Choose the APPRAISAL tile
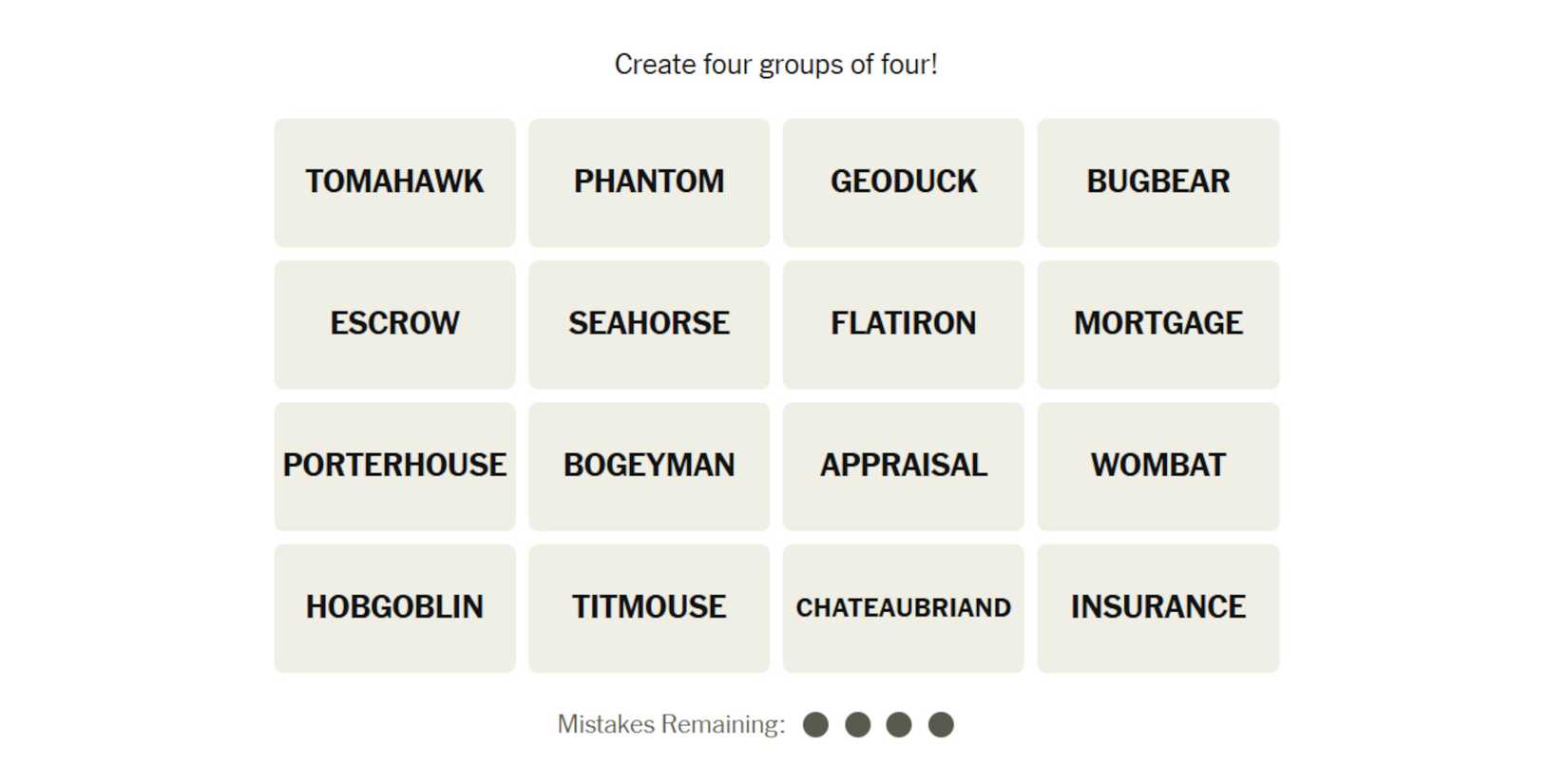 click(x=904, y=466)
